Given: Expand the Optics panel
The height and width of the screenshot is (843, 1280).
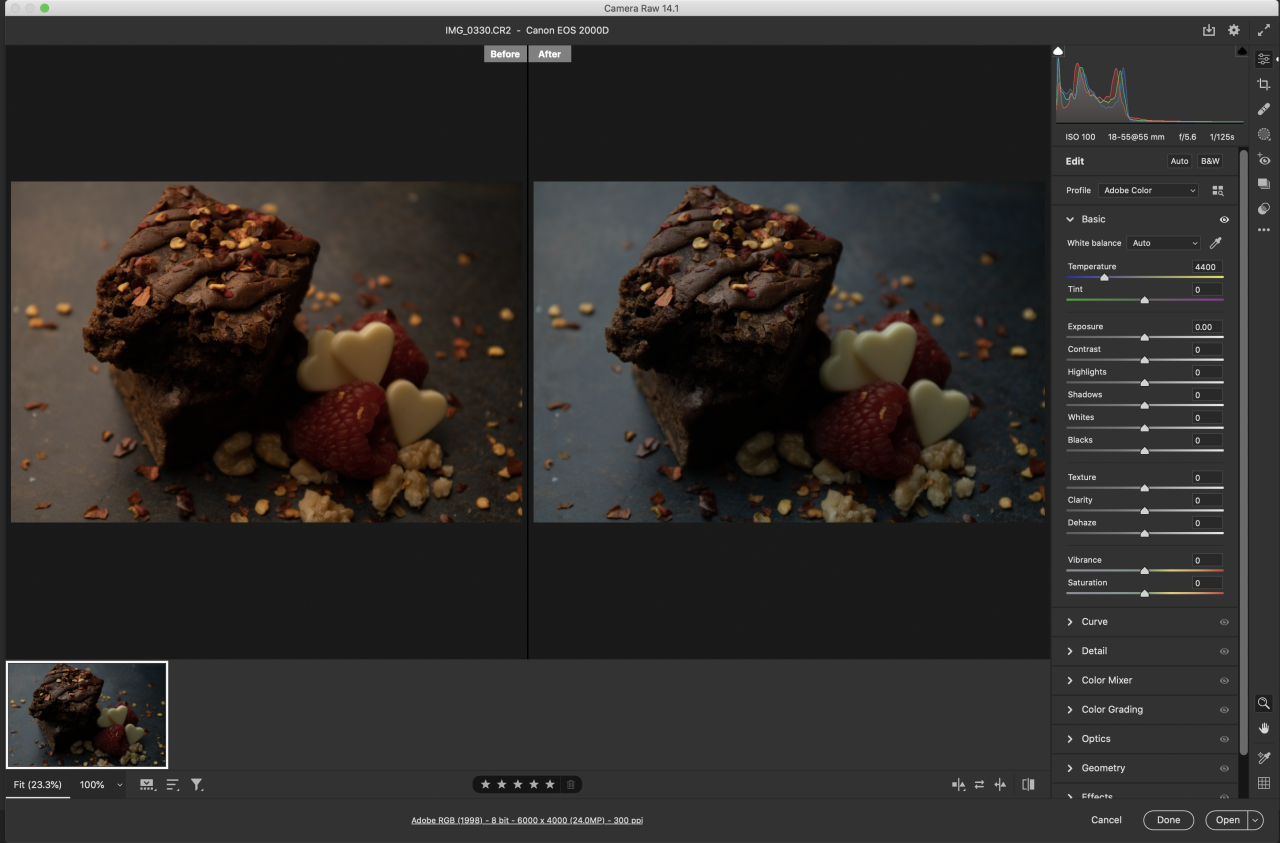Looking at the screenshot, I should pos(1070,739).
